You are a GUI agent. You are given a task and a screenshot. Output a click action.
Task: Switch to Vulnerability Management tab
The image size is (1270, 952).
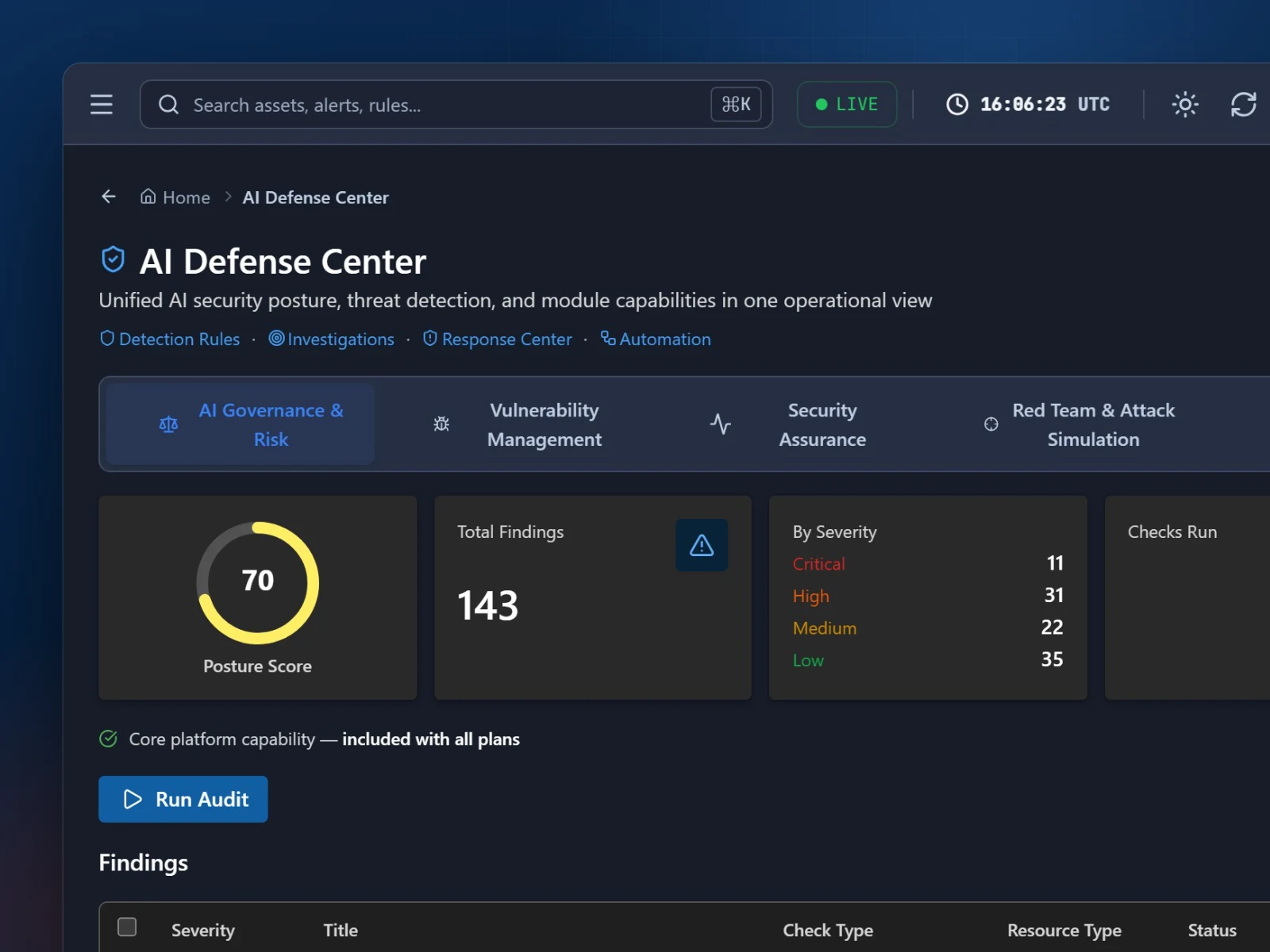click(x=519, y=424)
